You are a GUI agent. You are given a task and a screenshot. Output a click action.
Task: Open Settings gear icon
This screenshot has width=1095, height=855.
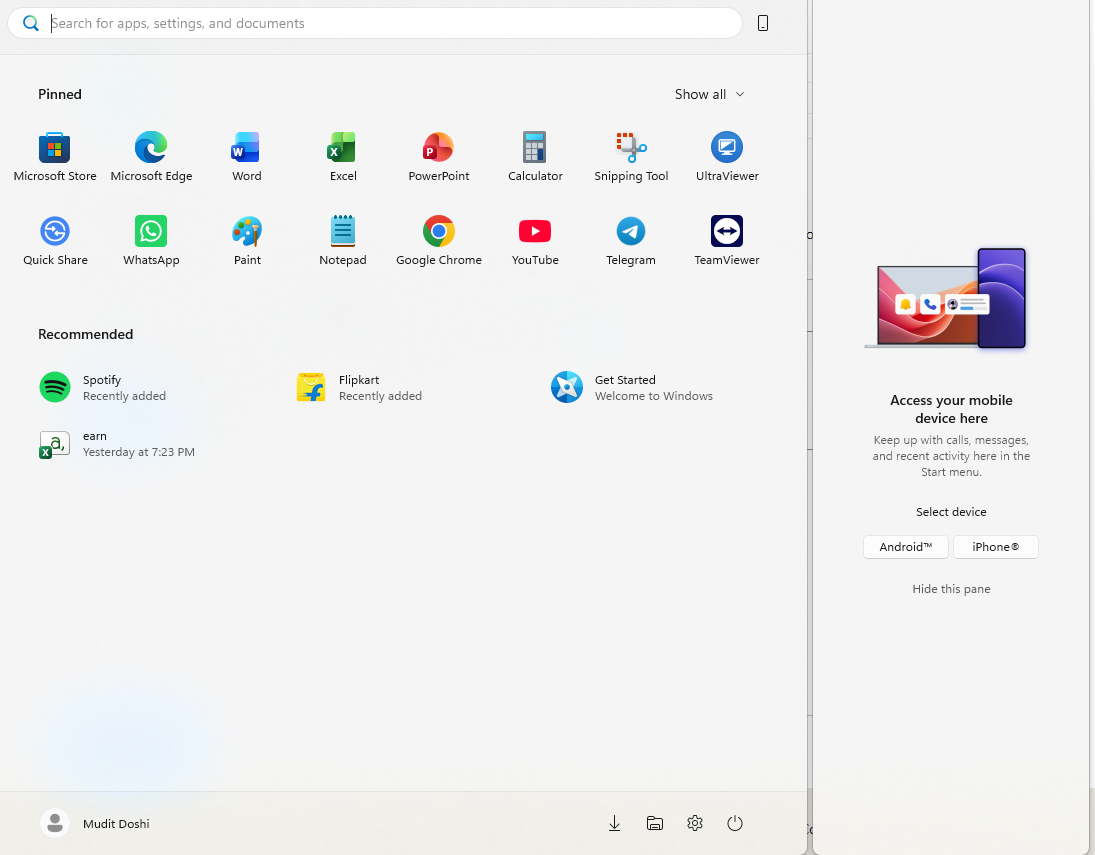click(694, 824)
